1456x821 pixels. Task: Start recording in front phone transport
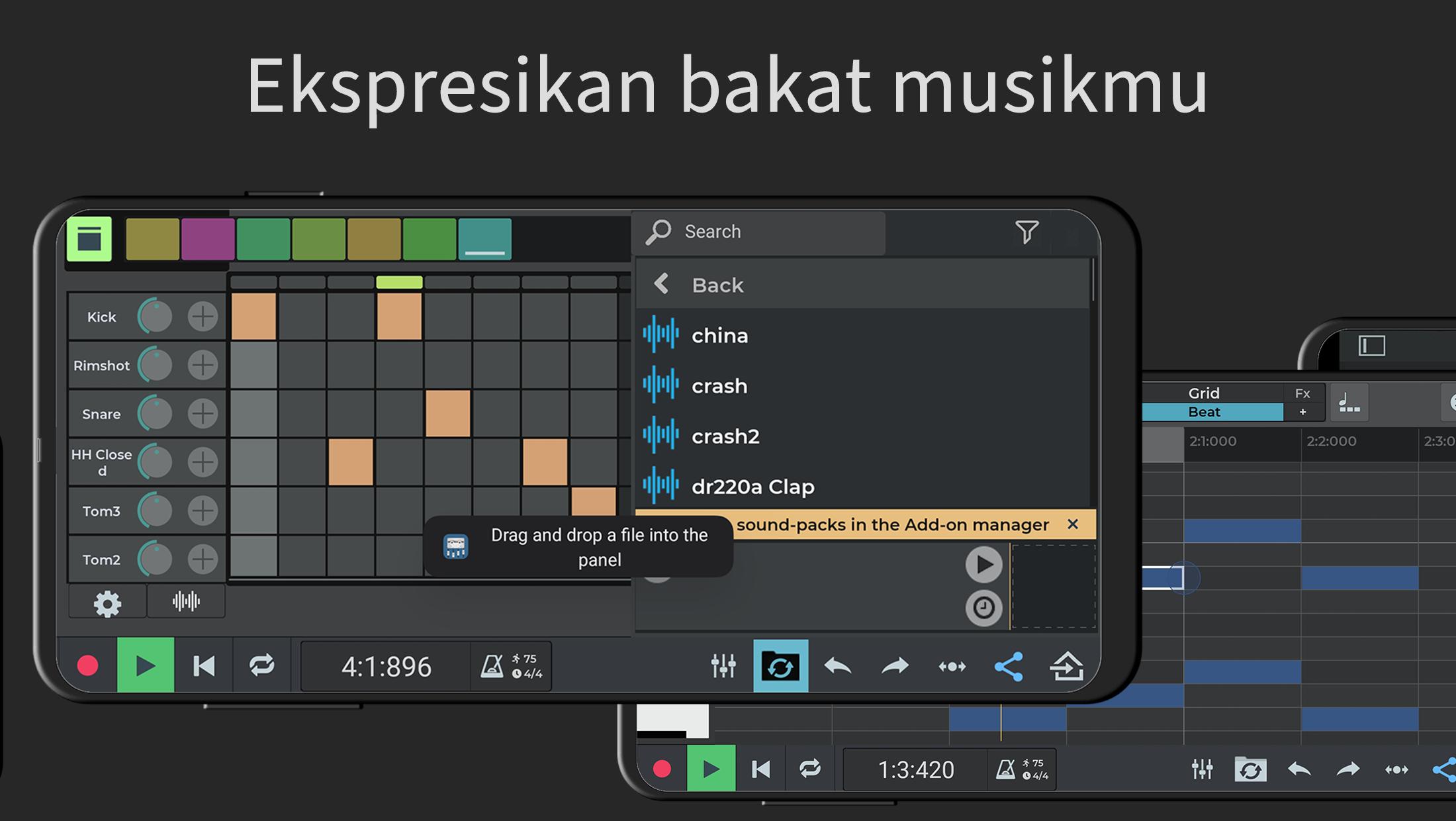click(87, 665)
